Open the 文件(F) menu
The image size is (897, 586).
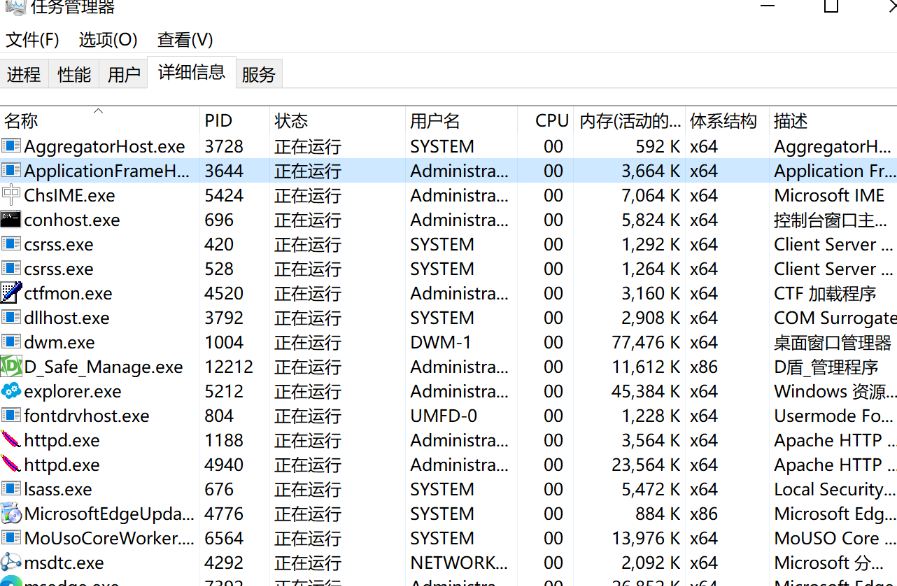tap(32, 39)
